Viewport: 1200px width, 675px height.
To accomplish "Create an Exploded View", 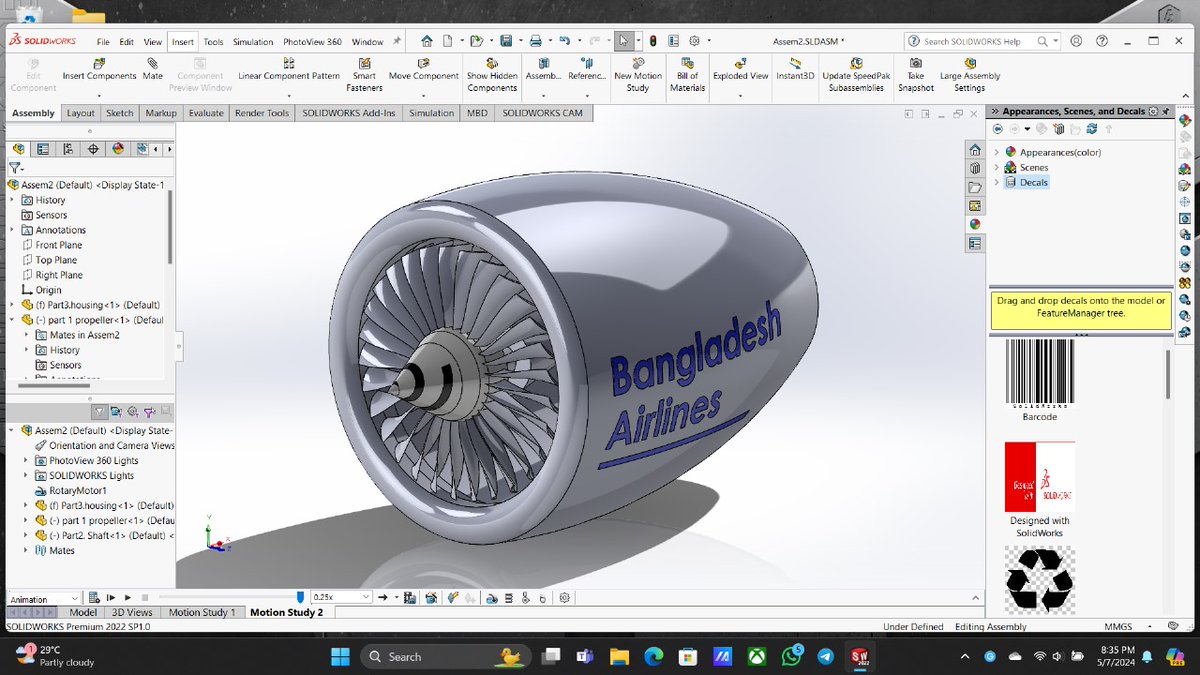I will (740, 69).
